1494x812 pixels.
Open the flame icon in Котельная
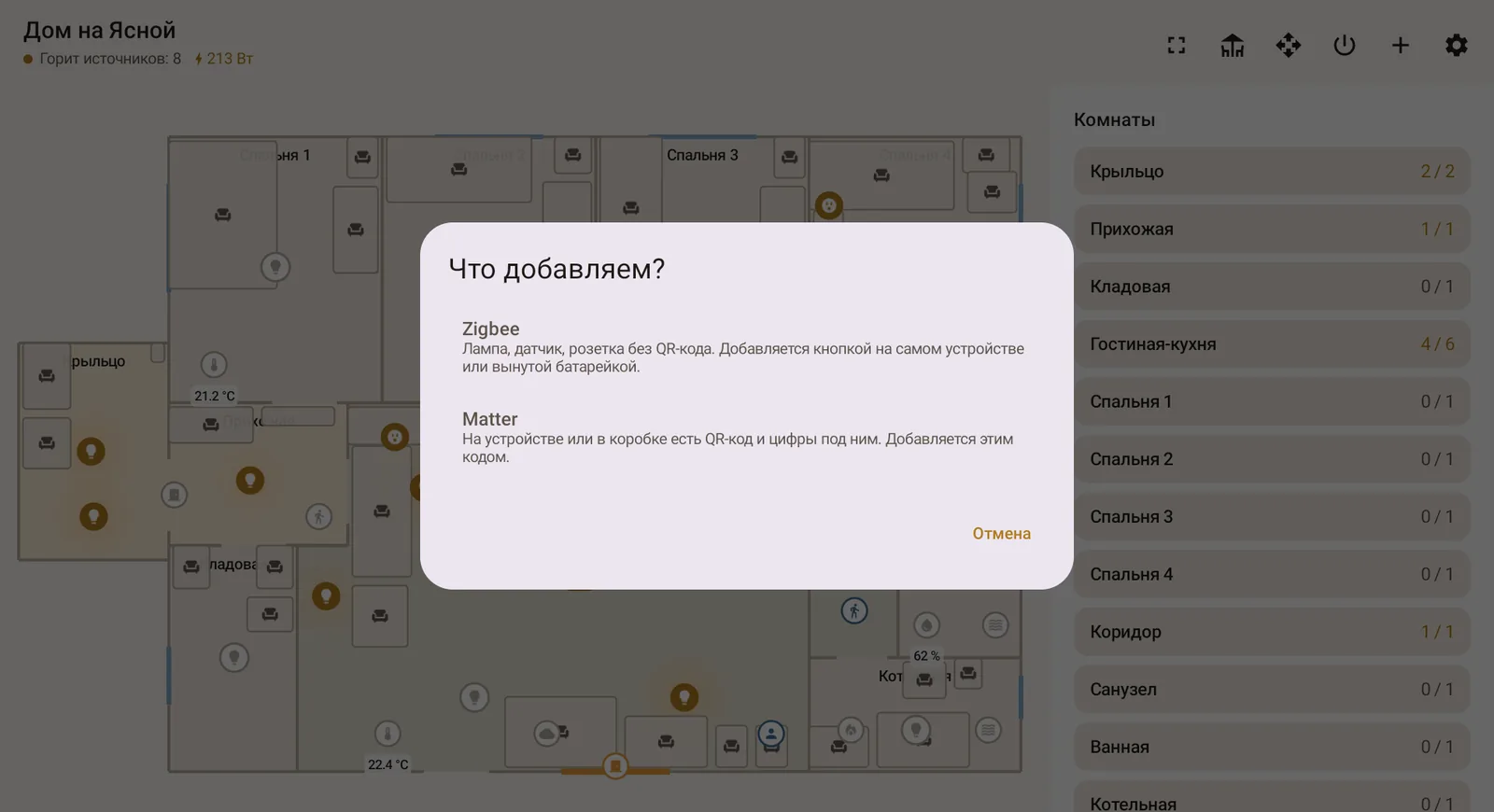(x=850, y=730)
